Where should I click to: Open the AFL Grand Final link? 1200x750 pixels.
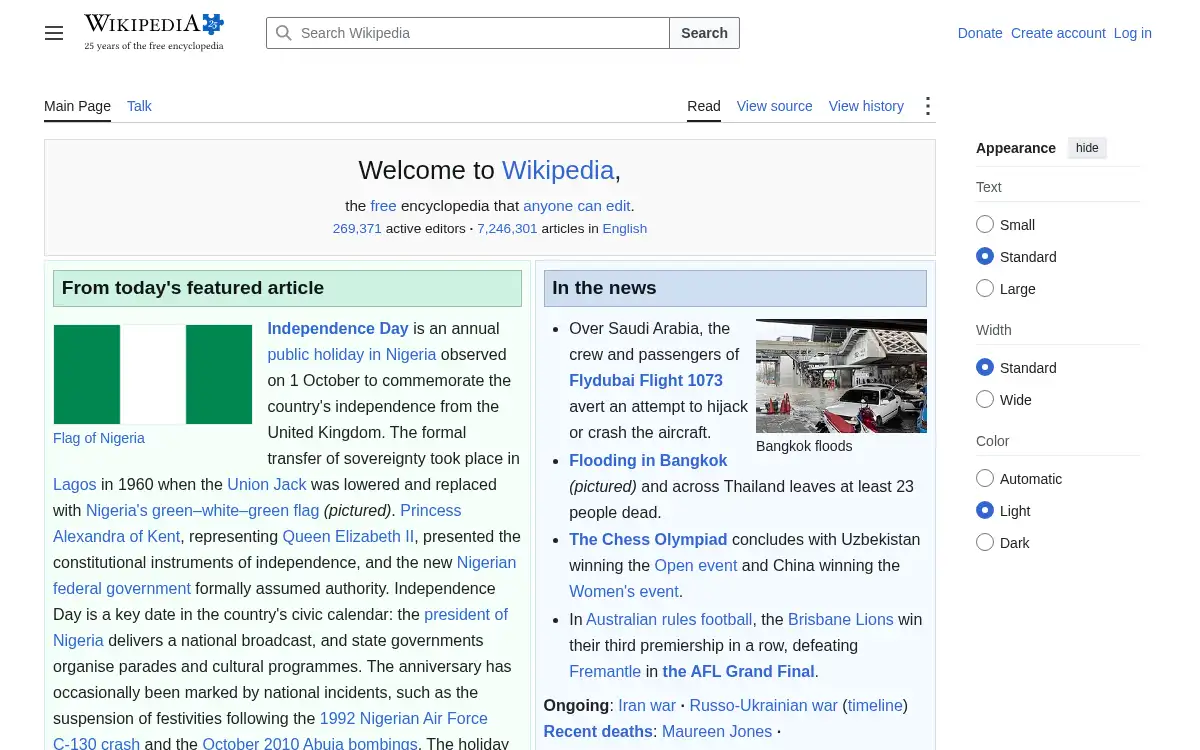click(x=739, y=671)
